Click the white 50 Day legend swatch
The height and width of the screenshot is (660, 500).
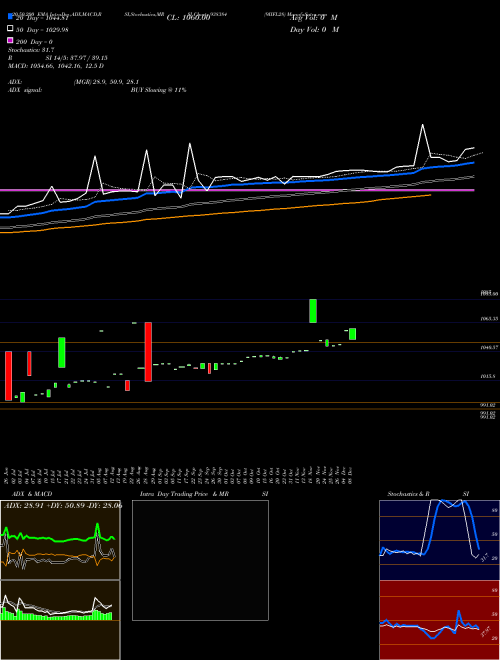11,29
